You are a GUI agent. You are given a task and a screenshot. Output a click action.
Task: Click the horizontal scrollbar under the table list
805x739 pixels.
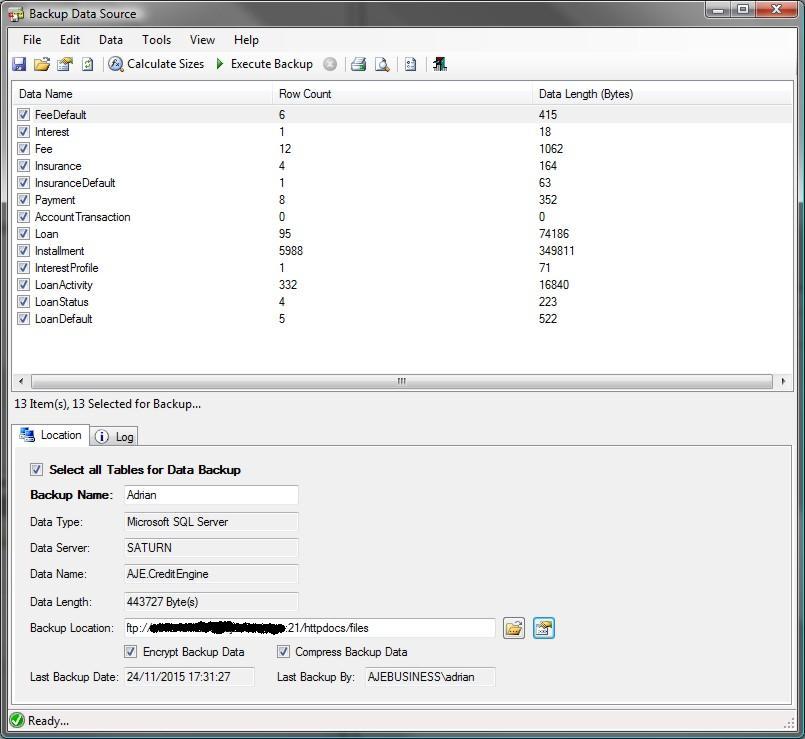coord(400,381)
